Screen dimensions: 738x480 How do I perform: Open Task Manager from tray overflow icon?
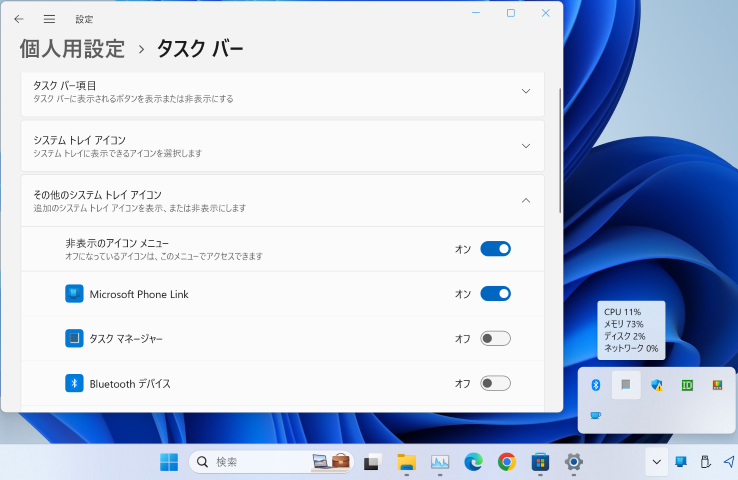click(x=626, y=385)
